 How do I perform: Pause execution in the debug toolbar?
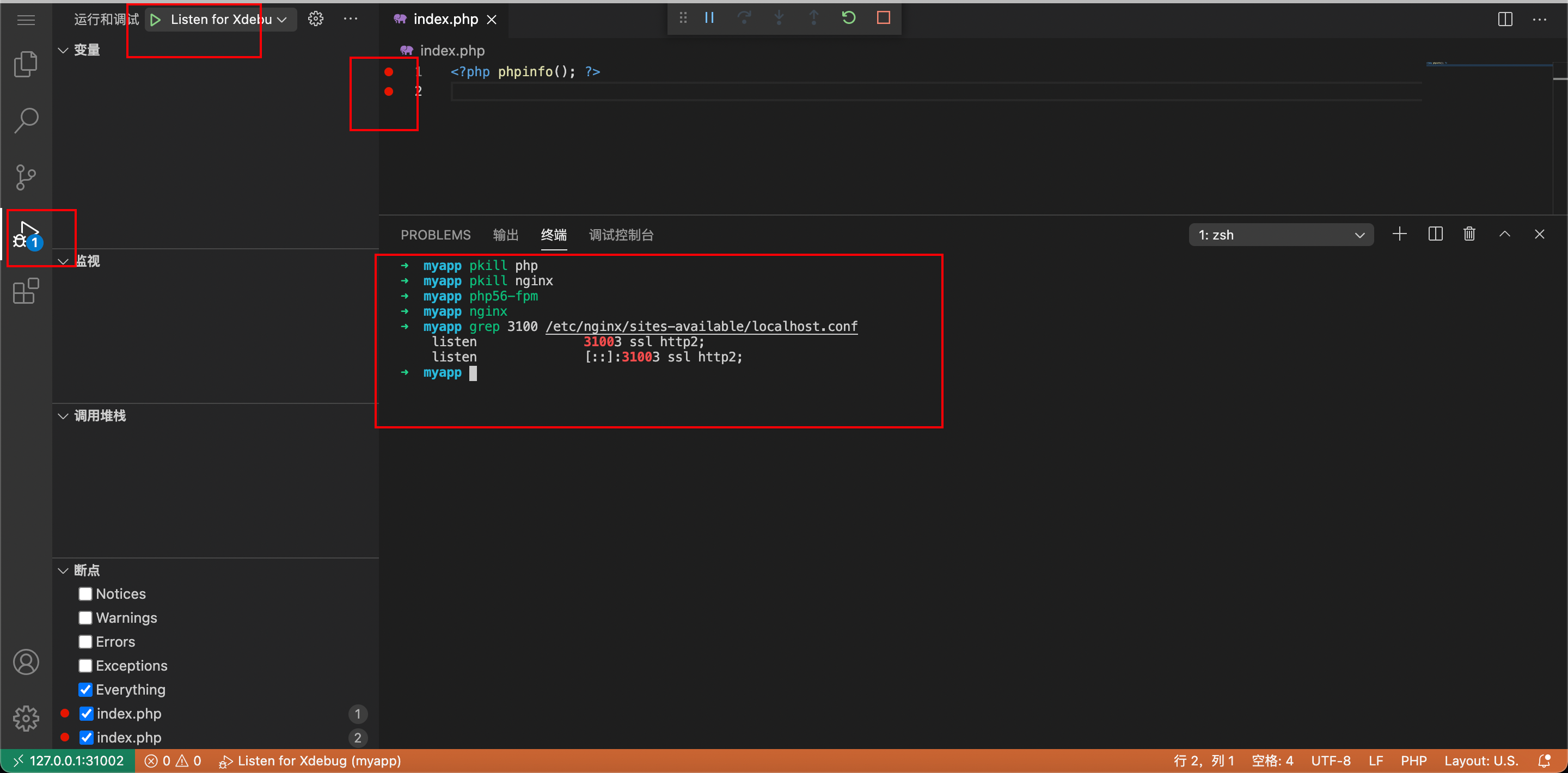point(709,17)
